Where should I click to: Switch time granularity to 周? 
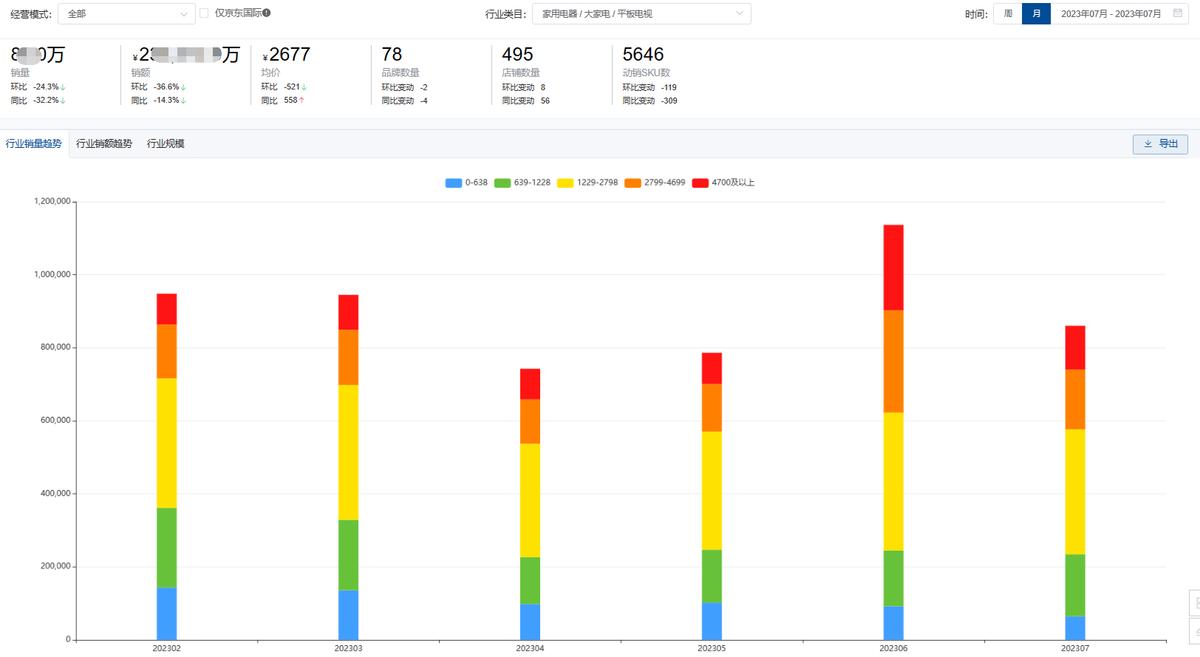pos(1008,14)
